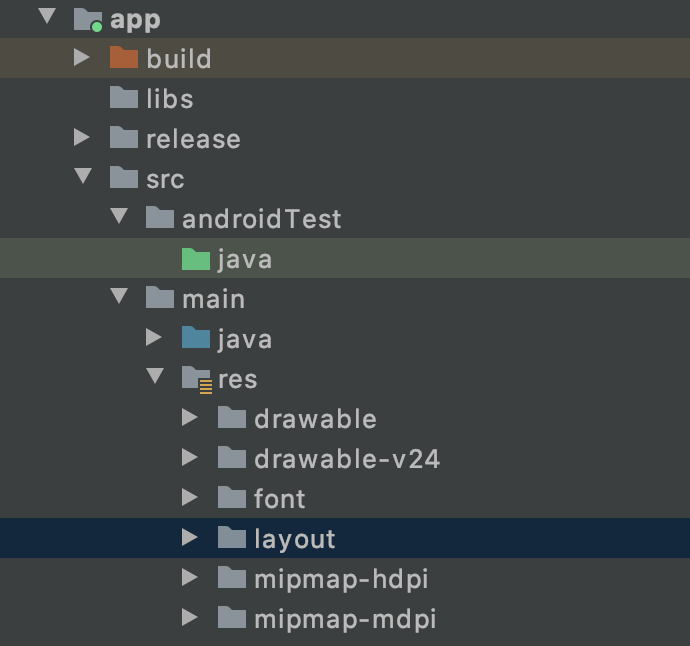Click the androidTest folder icon
This screenshot has width=690, height=646.
point(160,218)
